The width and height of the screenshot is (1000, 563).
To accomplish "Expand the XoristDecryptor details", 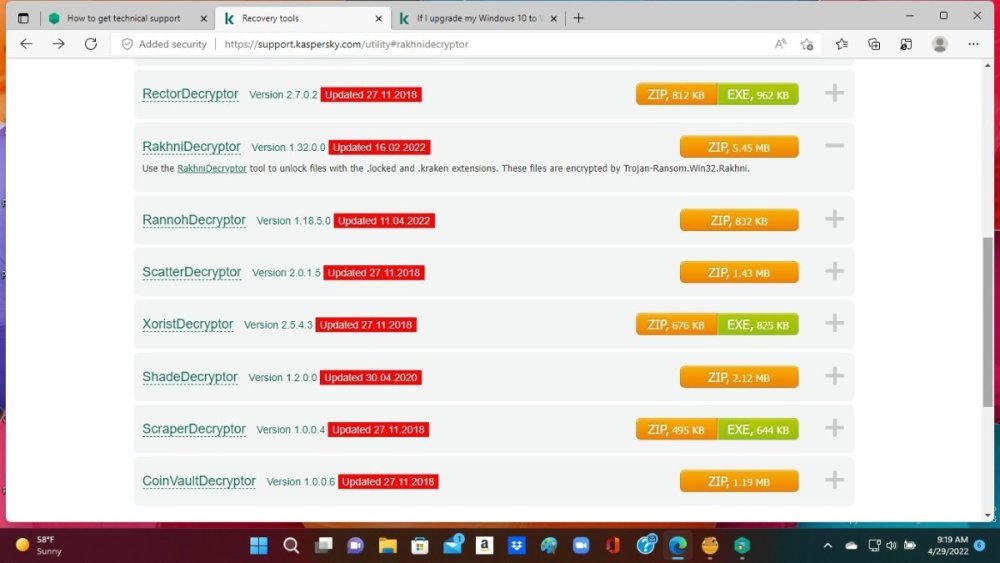I will 834,323.
